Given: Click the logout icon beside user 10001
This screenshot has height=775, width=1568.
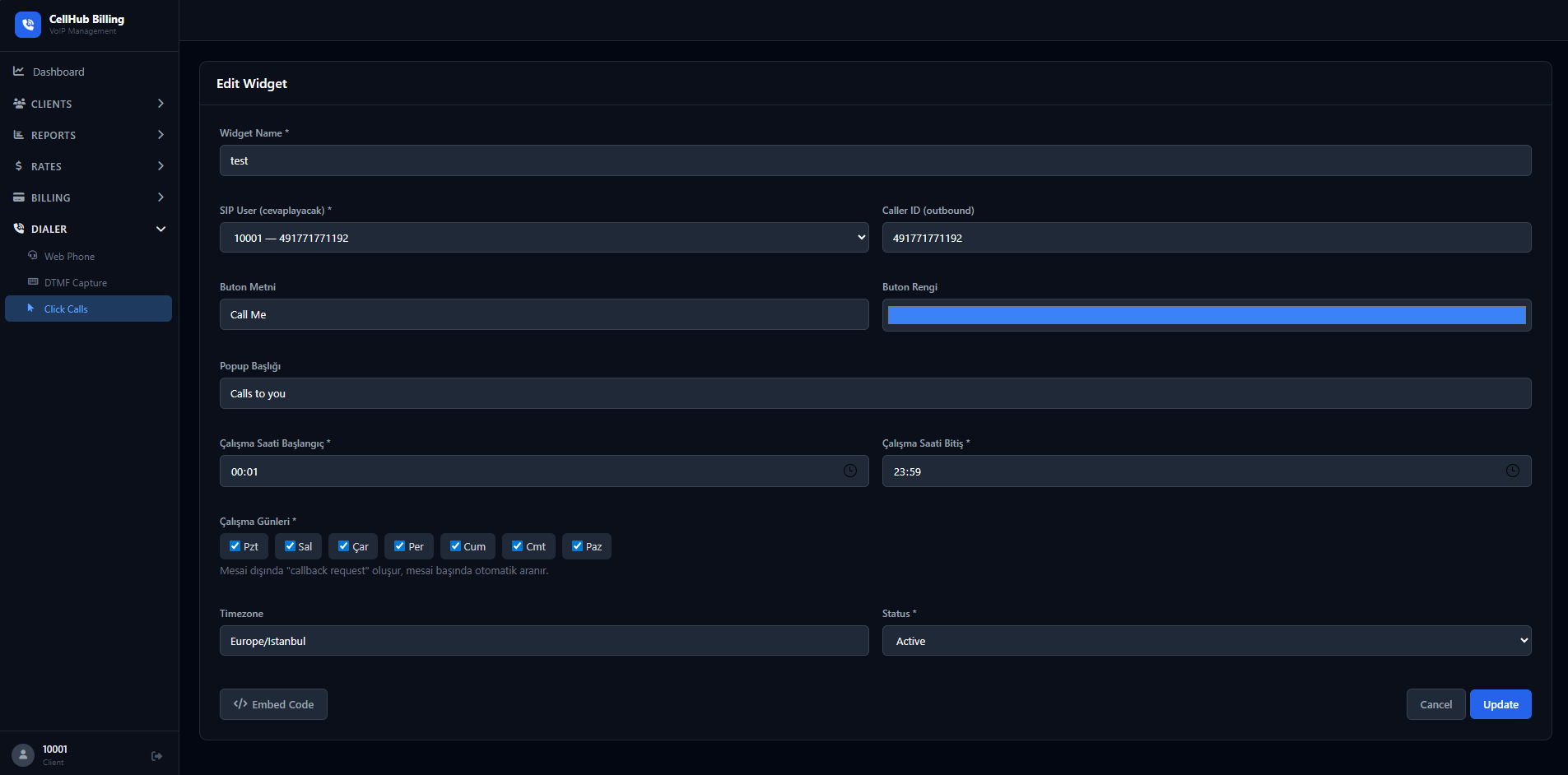Looking at the screenshot, I should pyautogui.click(x=156, y=755).
